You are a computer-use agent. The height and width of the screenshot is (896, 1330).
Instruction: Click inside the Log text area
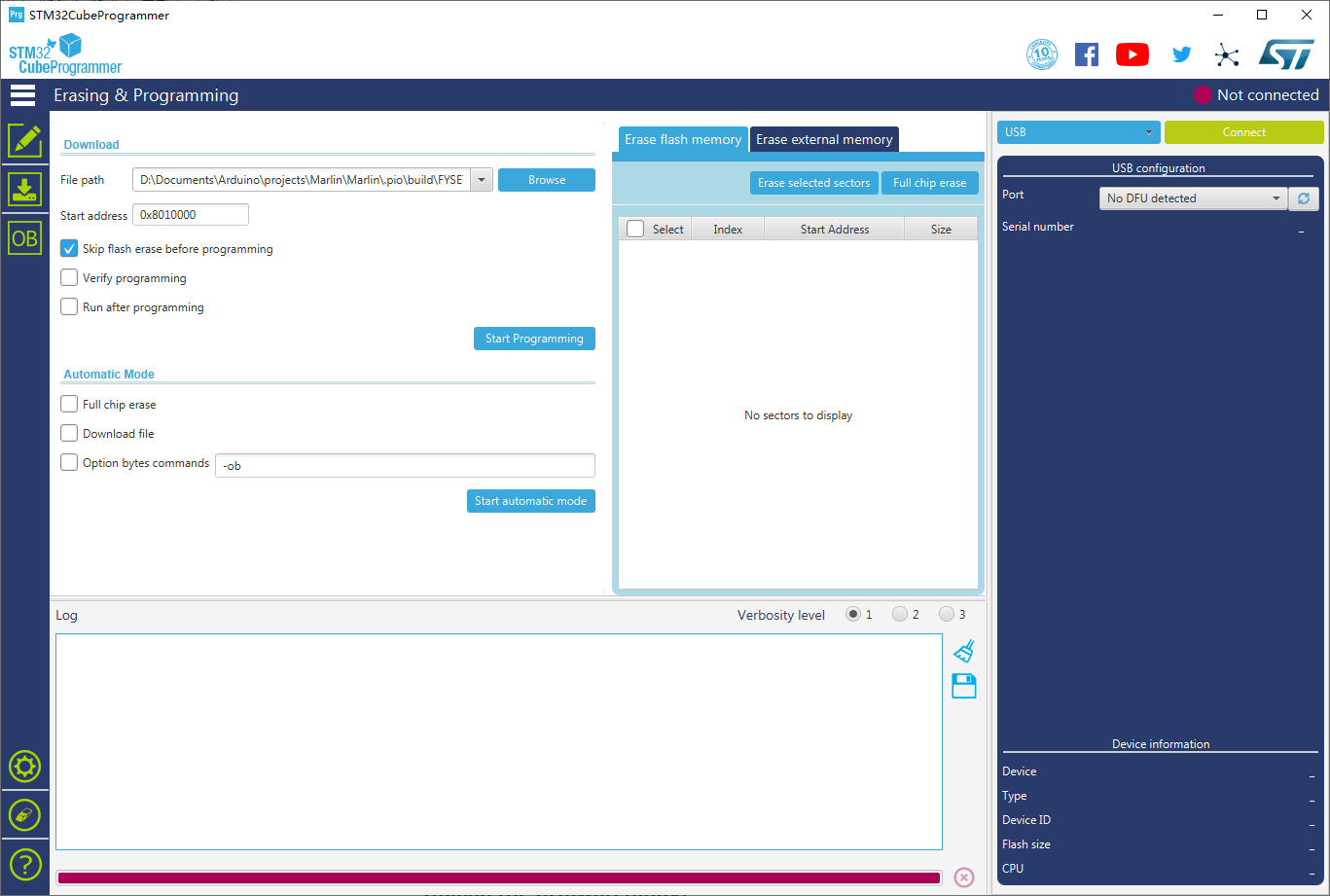(x=499, y=742)
